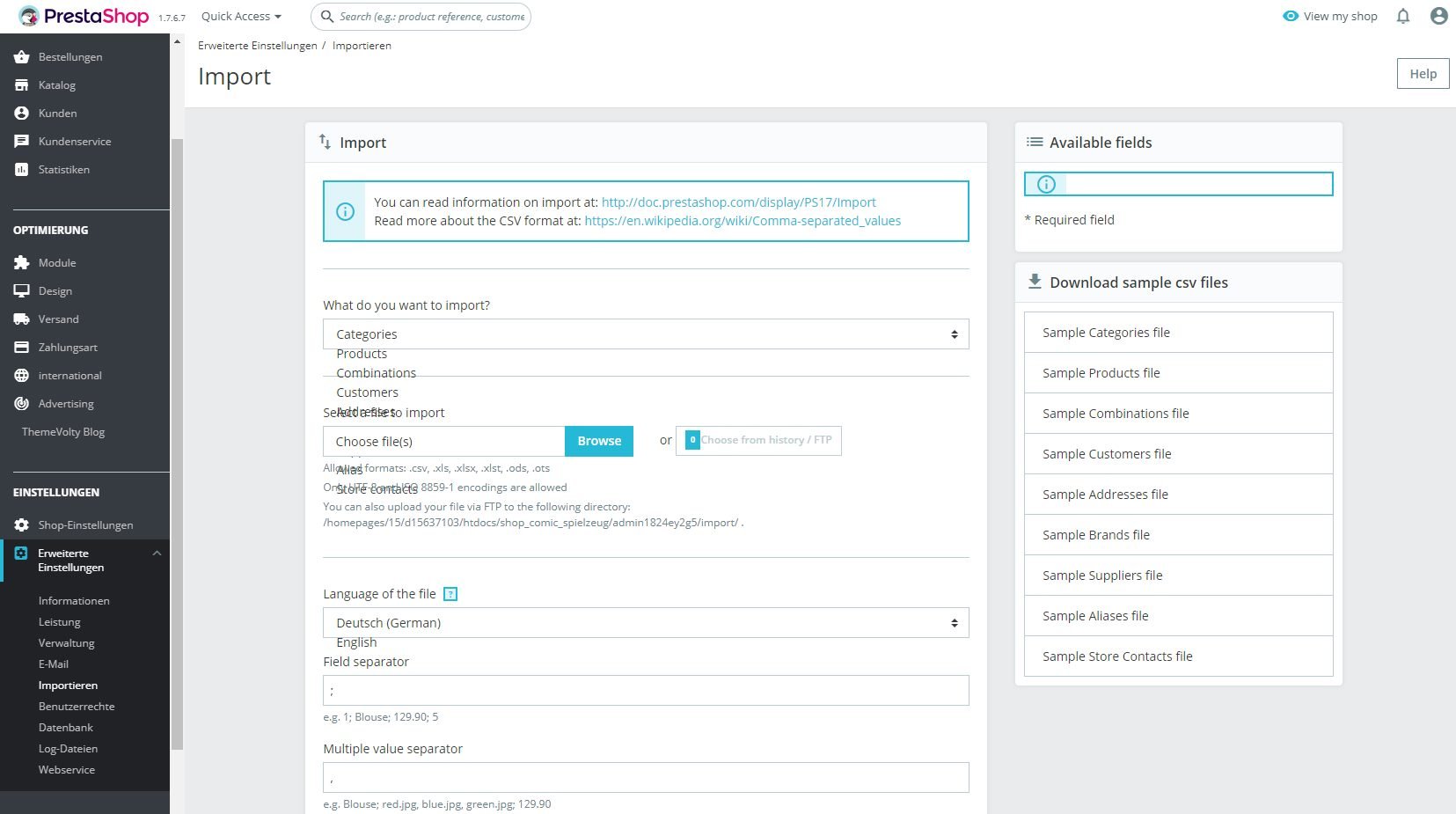Viewport: 1456px width, 814px height.
Task: Click the PrestaShop logo
Action: pos(84,16)
